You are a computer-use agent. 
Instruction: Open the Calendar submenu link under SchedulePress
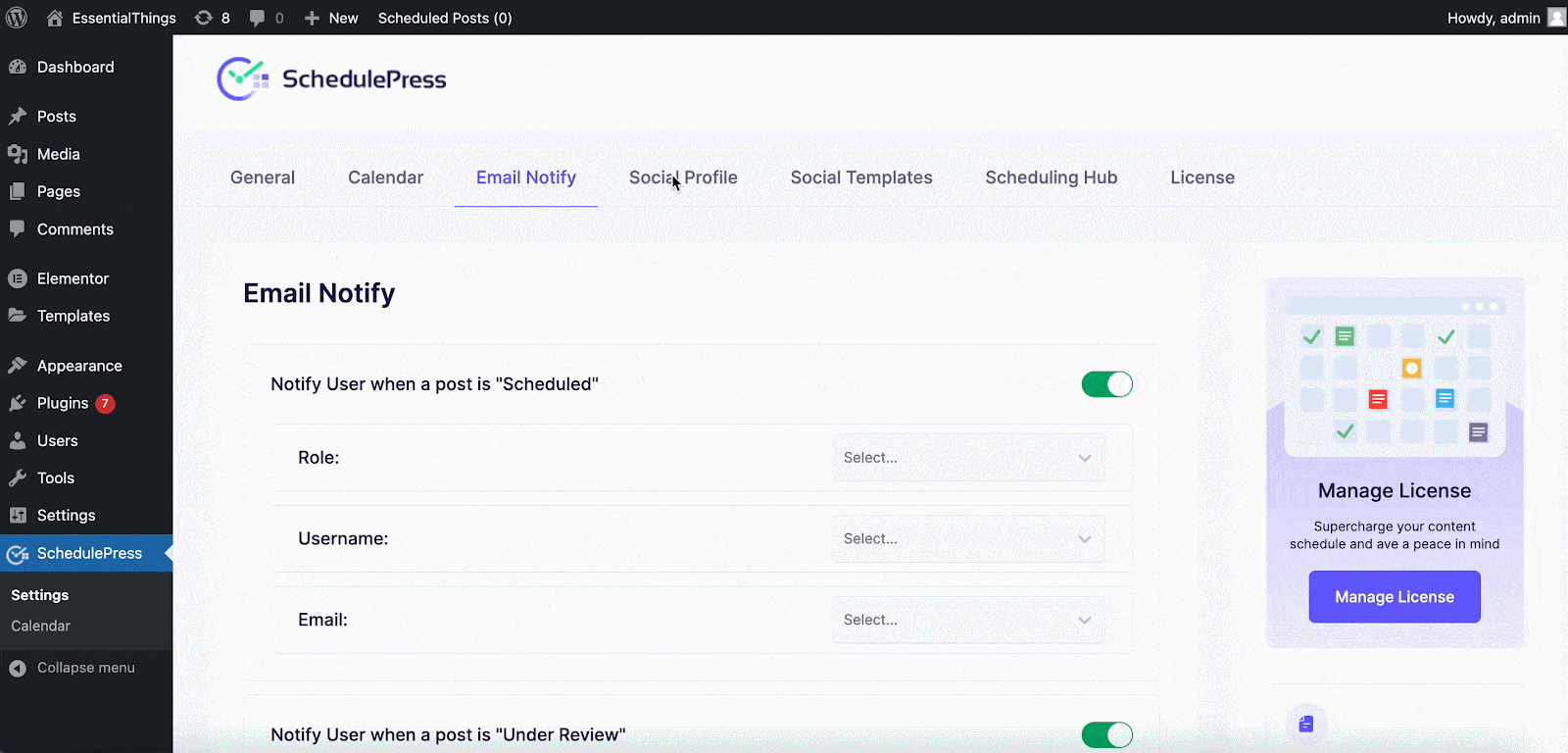coord(40,626)
